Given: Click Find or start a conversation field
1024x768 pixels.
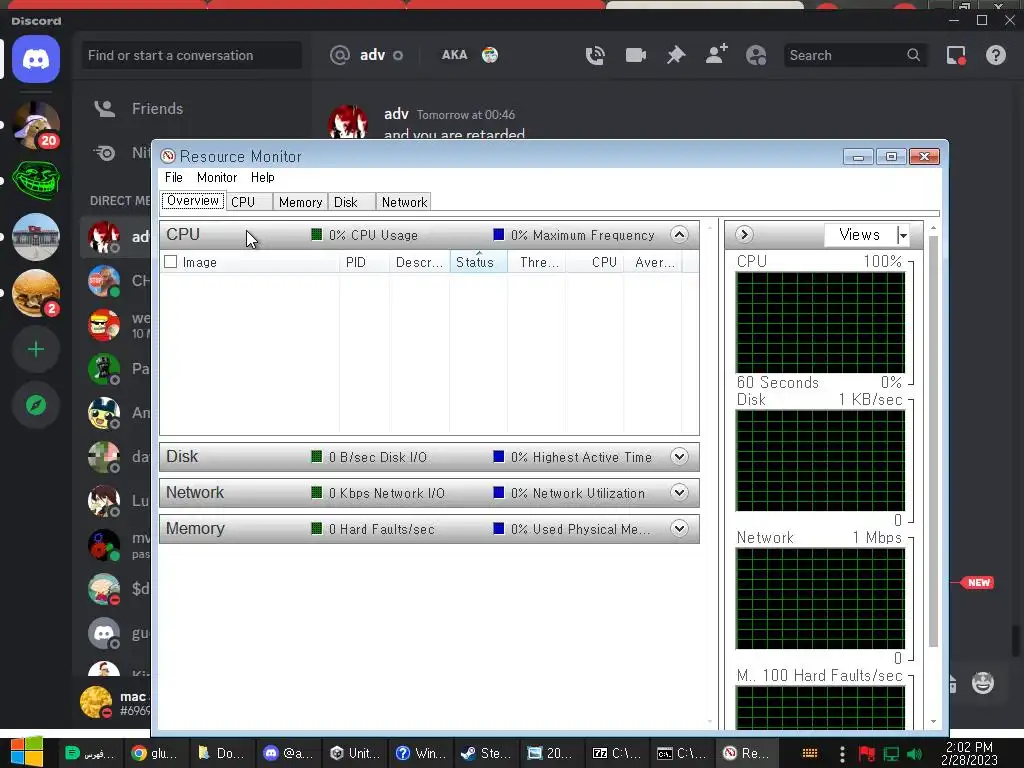Looking at the screenshot, I should (191, 56).
